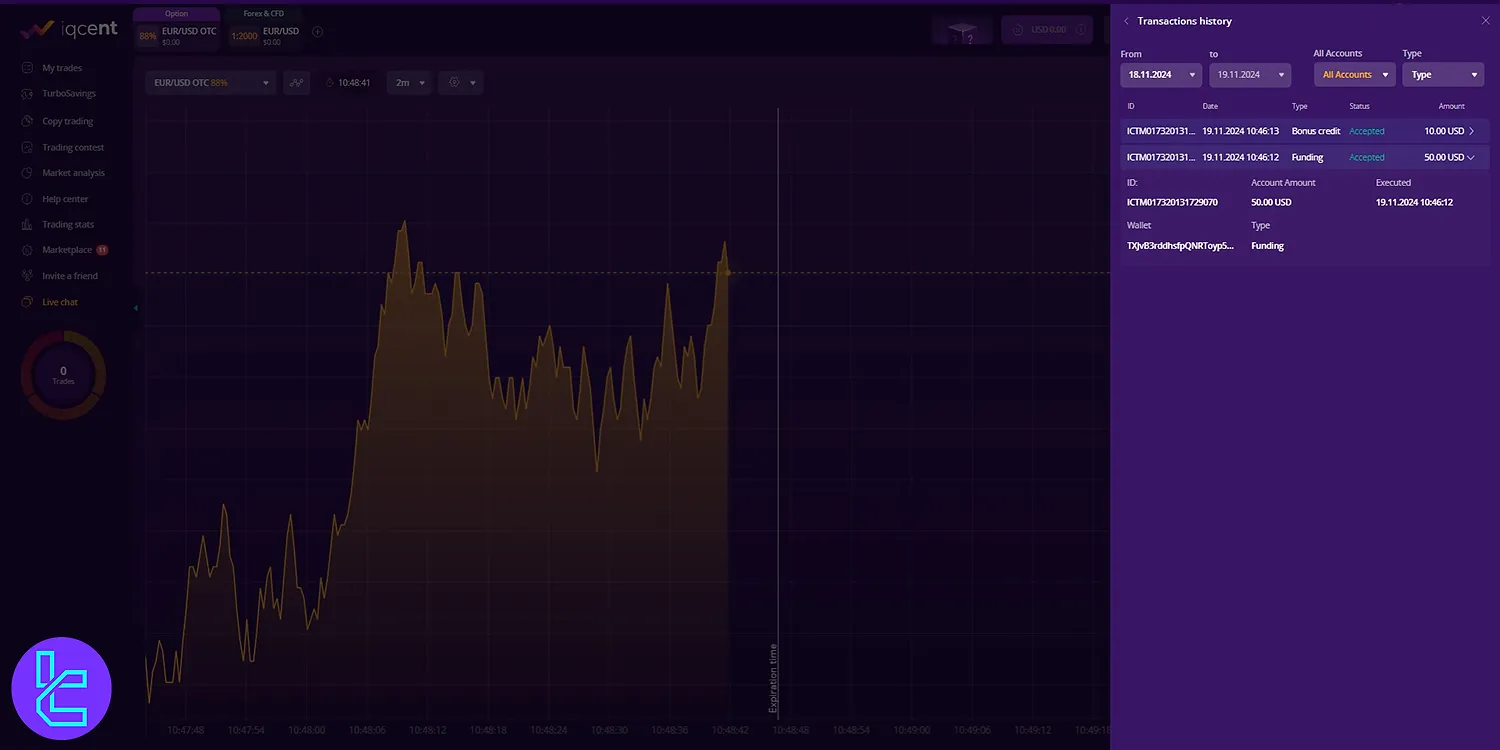
Task: Open the EUR/USD OTC asset dropdown
Action: pos(211,83)
